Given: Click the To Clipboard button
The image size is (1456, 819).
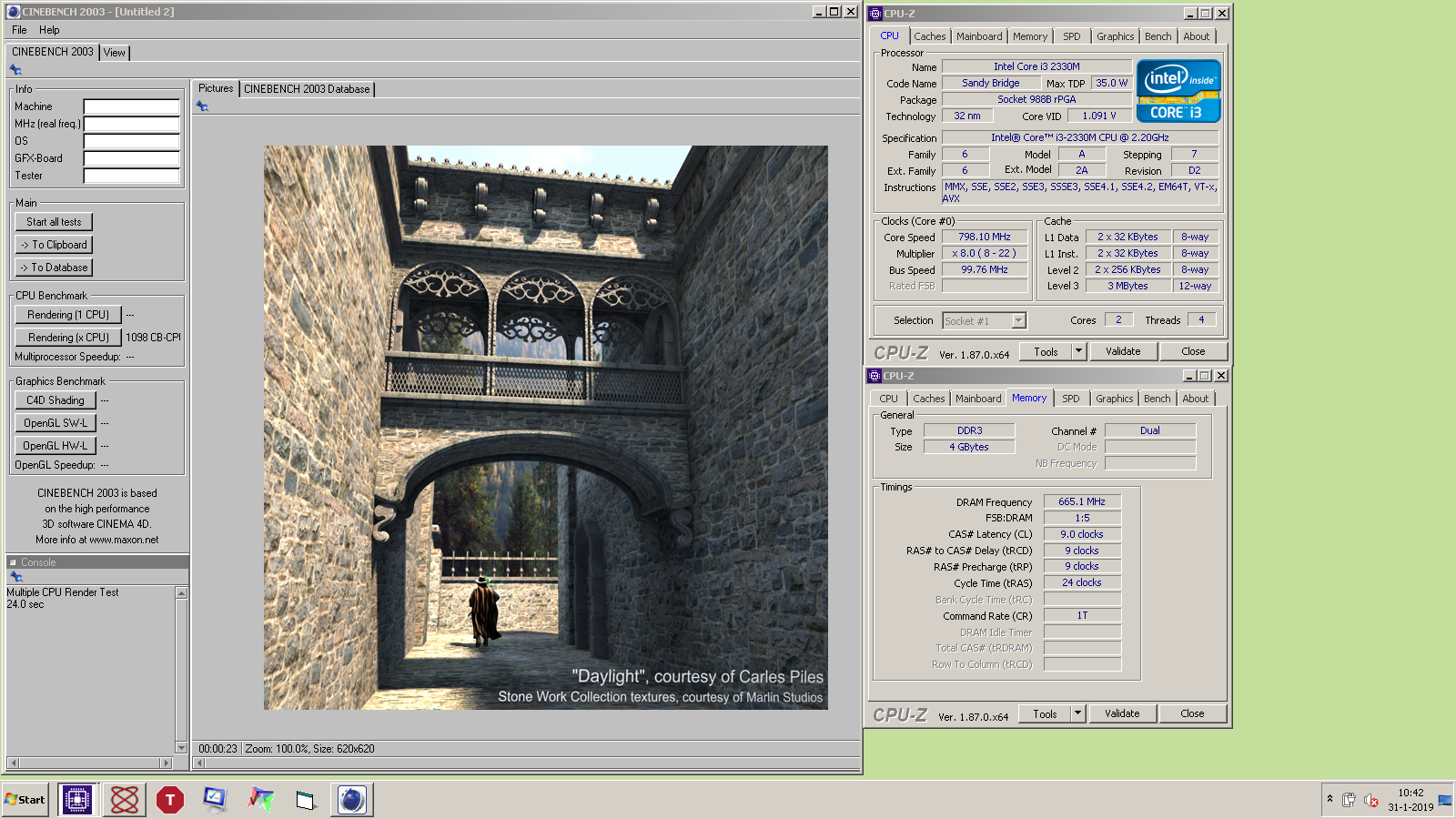Looking at the screenshot, I should (54, 245).
